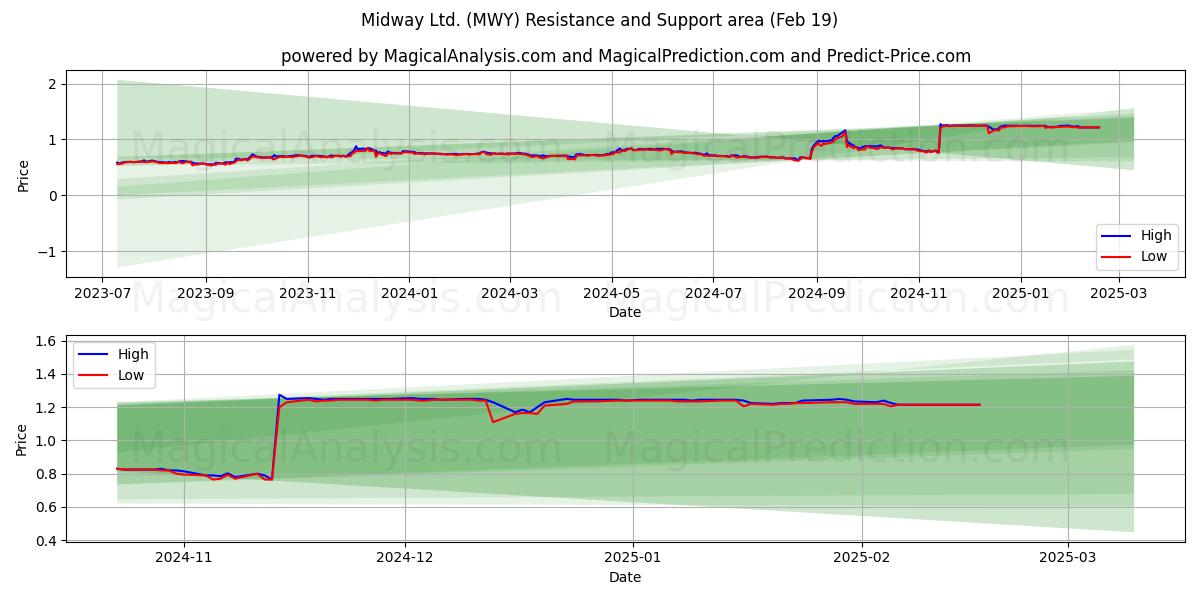This screenshot has height=600, width=1200.
Task: Click the '2024-03' x-axis label on top chart
Action: coord(510,295)
